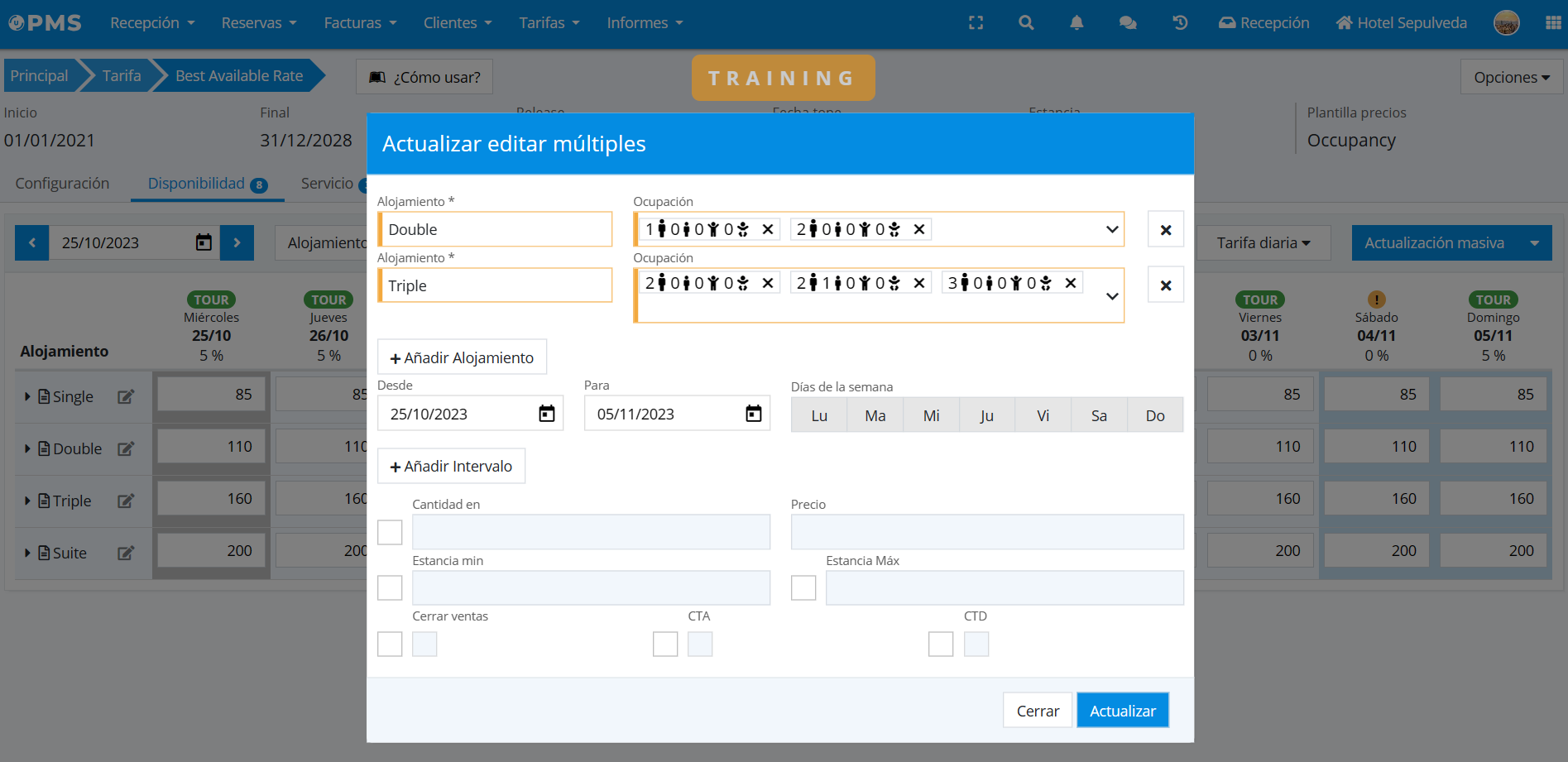This screenshot has height=762, width=1568.
Task: Check the Cerrar ventas checkbox
Action: 390,644
